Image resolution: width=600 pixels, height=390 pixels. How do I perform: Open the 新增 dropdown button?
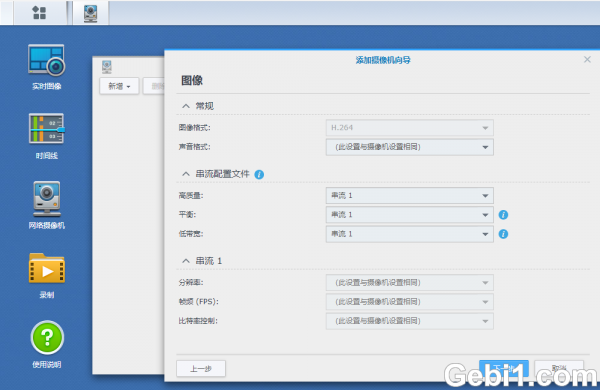click(119, 86)
